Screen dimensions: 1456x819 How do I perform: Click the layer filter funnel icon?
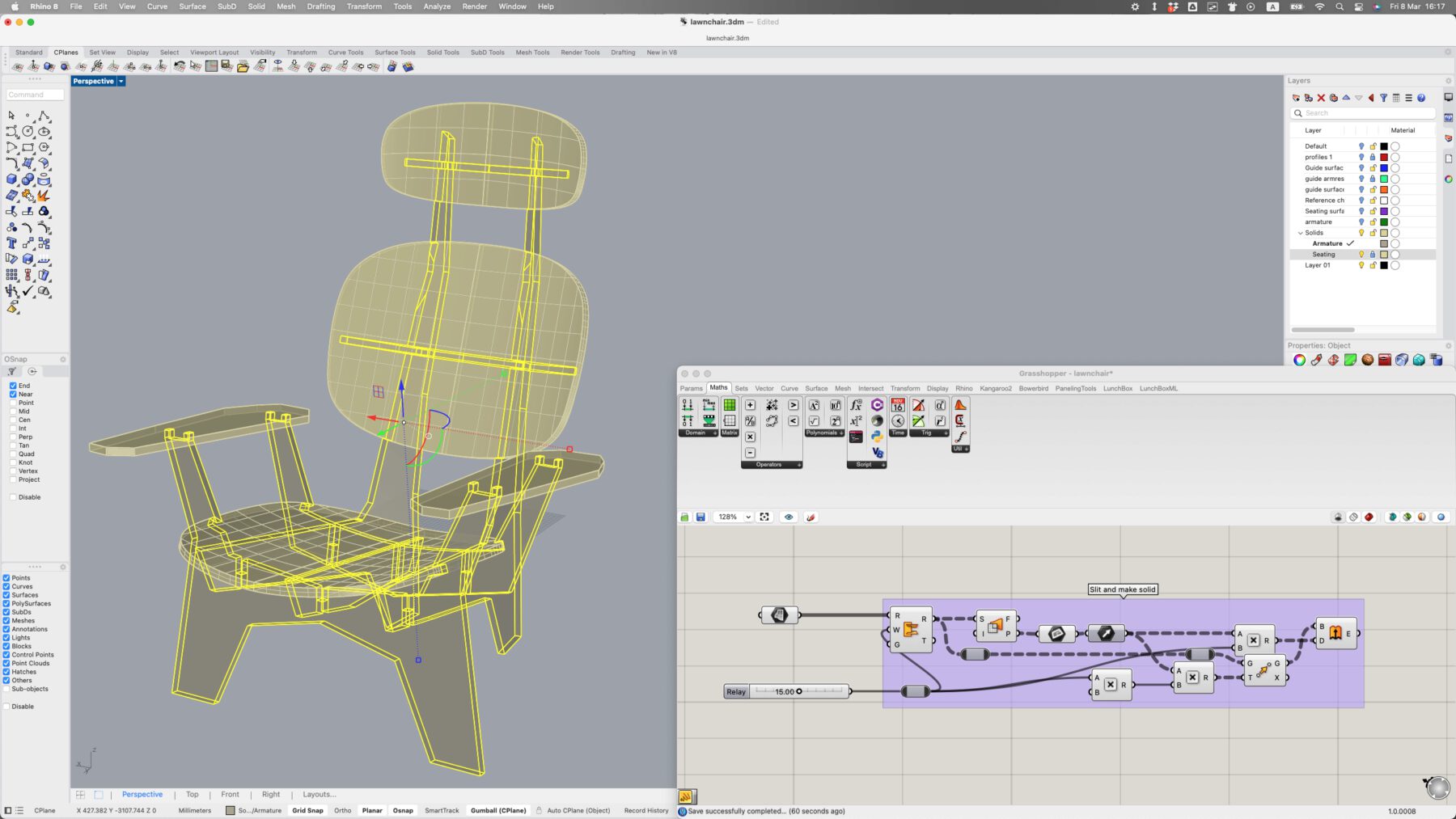[1383, 98]
